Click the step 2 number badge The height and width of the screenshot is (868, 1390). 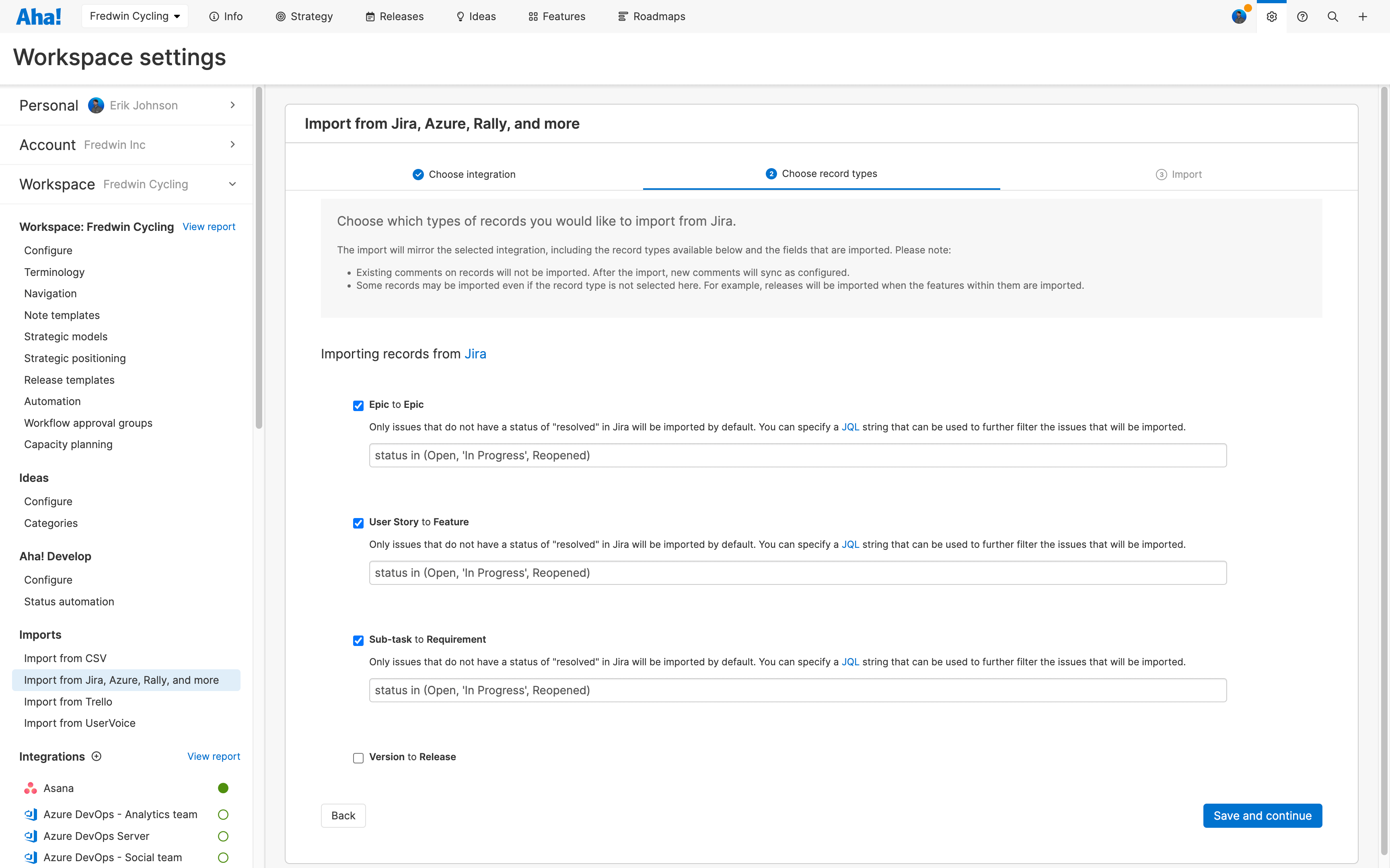[x=771, y=173]
